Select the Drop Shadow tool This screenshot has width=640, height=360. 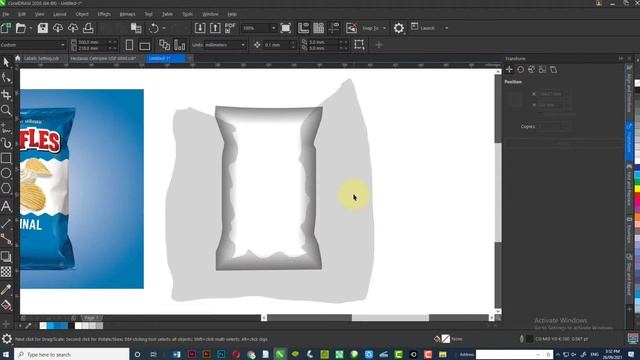pyautogui.click(x=6, y=256)
